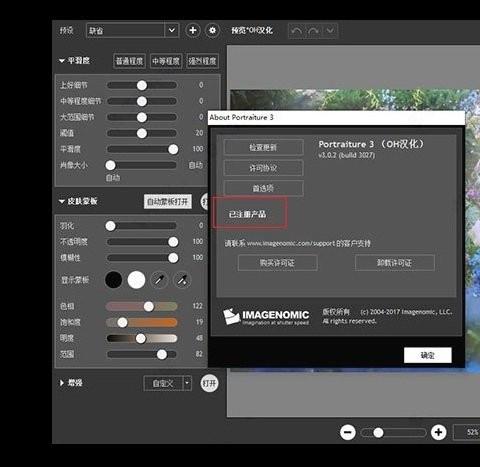Expand the 增强 section
This screenshot has width=480, height=467.
(x=62, y=383)
